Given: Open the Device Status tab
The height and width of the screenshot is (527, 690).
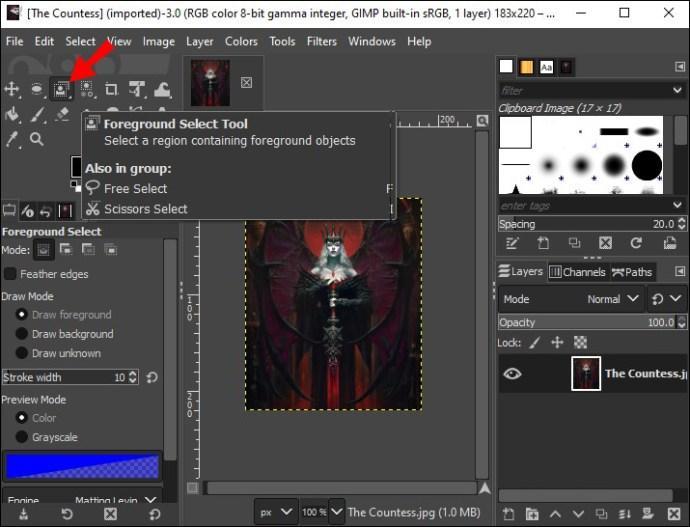Looking at the screenshot, I should (27, 211).
